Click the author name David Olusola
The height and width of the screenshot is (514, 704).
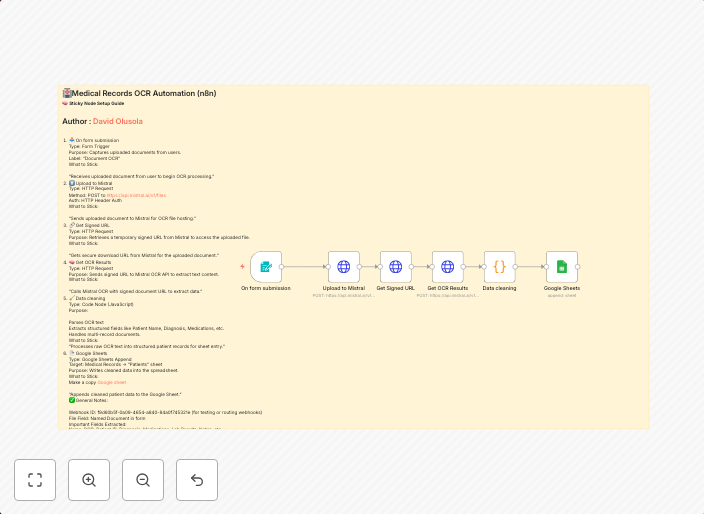tap(118, 121)
